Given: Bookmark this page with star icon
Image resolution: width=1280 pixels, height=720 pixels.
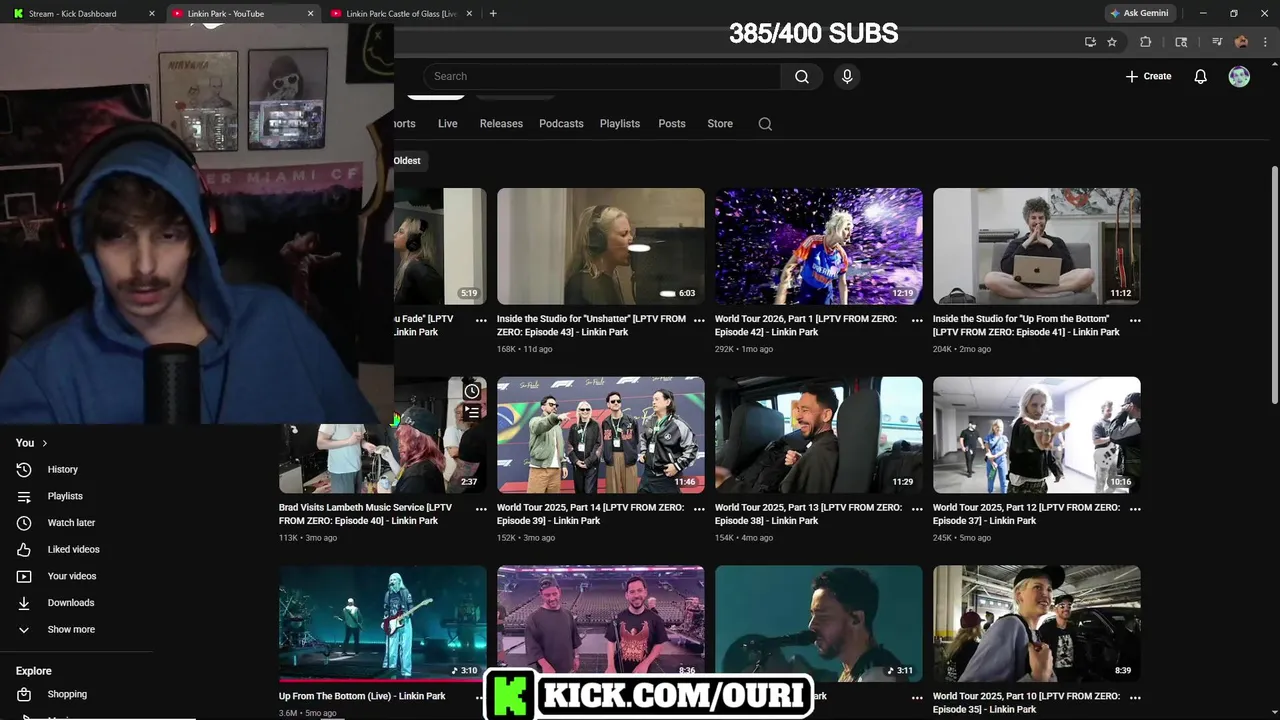Looking at the screenshot, I should click(1112, 42).
